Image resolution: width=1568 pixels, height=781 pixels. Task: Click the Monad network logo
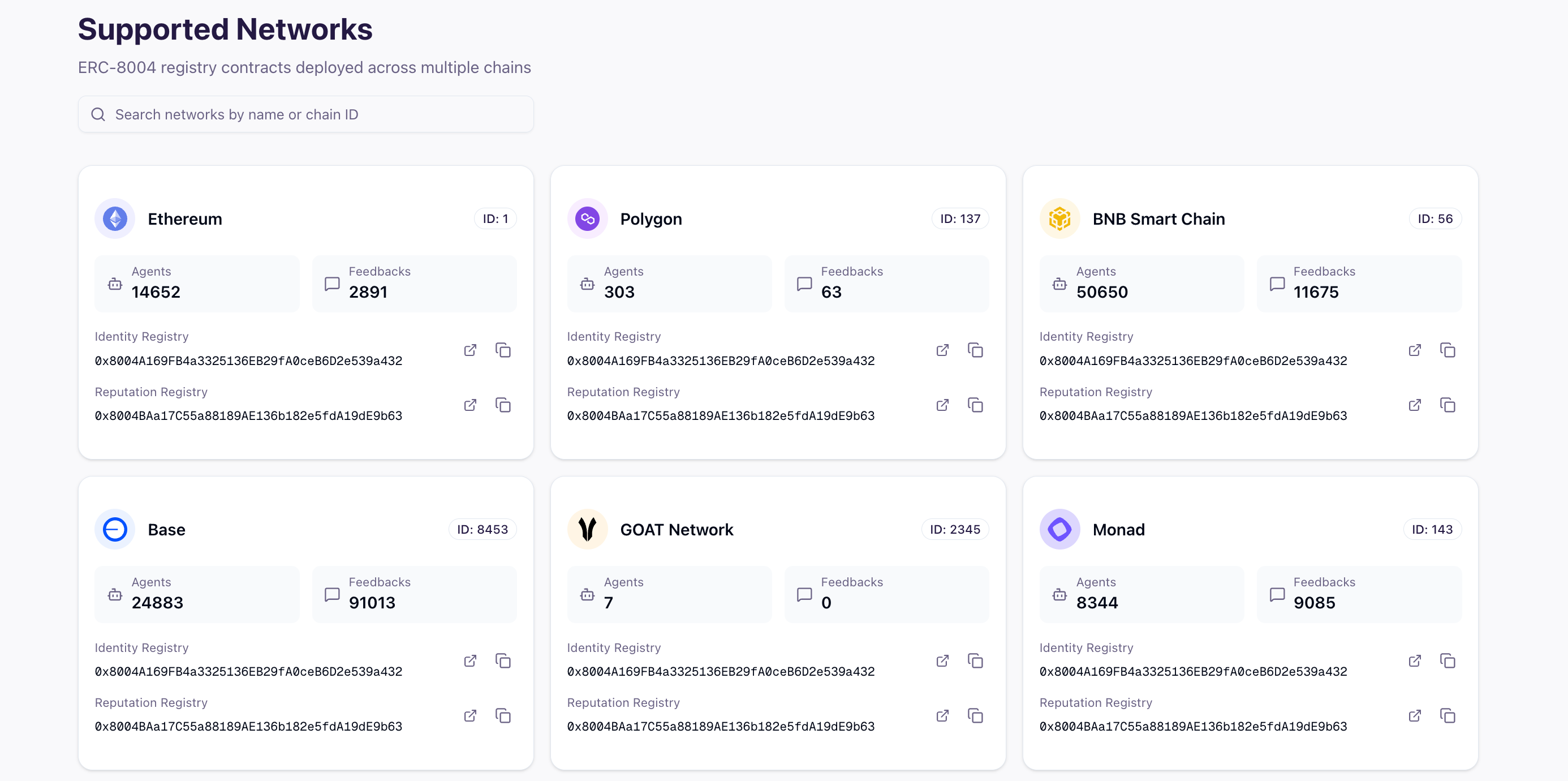point(1059,529)
